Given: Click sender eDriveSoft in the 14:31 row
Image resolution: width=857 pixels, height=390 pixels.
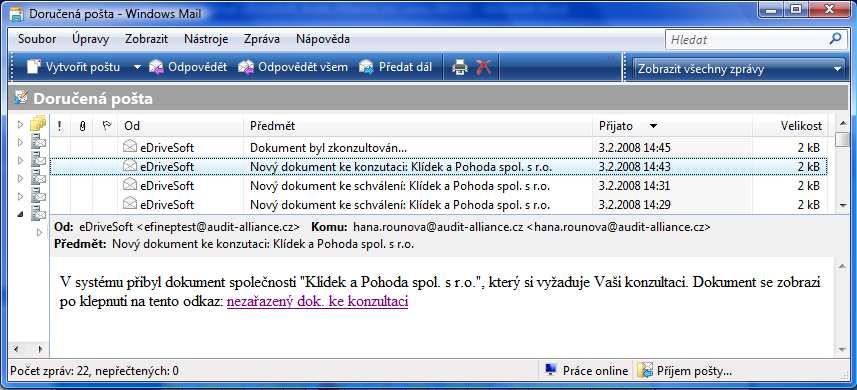Looking at the screenshot, I should pyautogui.click(x=167, y=186).
